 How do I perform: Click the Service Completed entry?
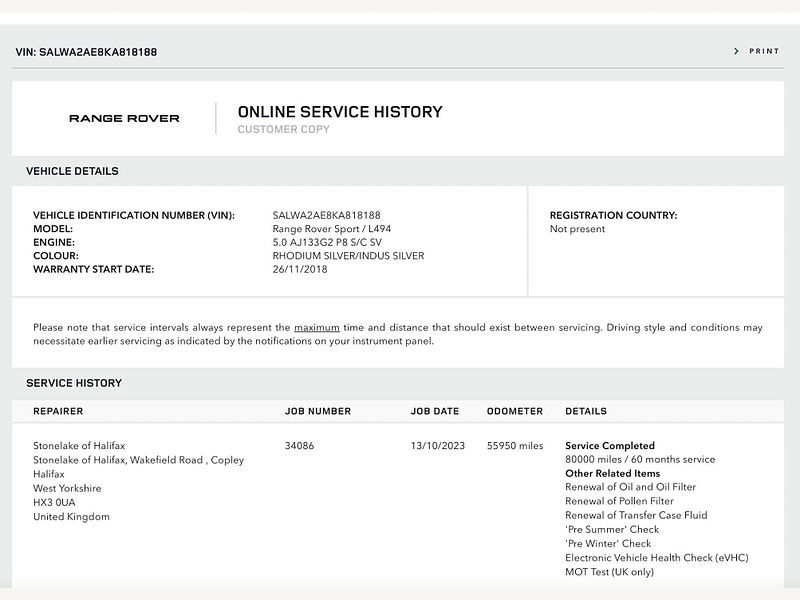[610, 446]
